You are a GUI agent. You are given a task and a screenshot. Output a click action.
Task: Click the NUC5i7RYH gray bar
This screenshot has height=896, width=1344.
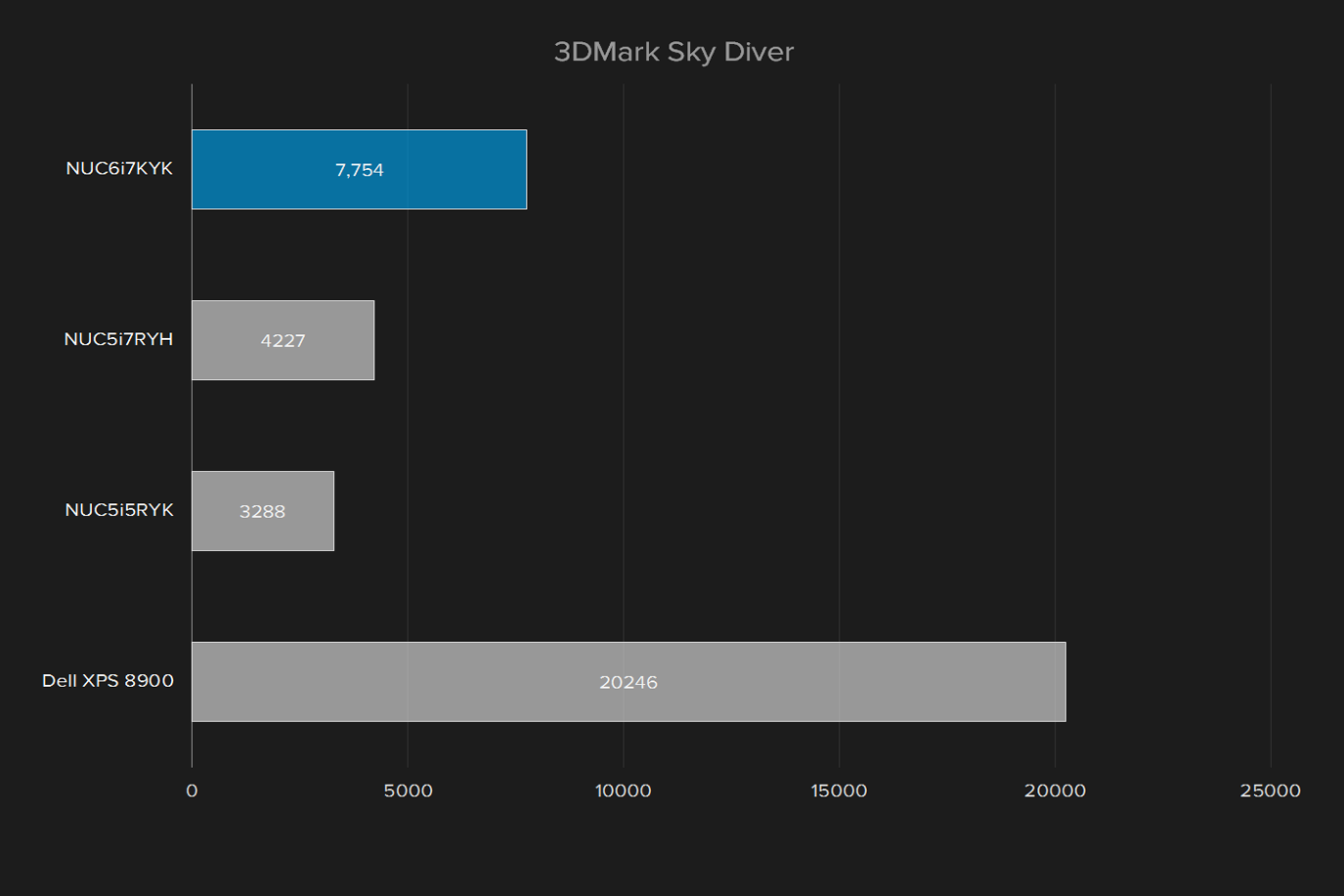pos(282,340)
